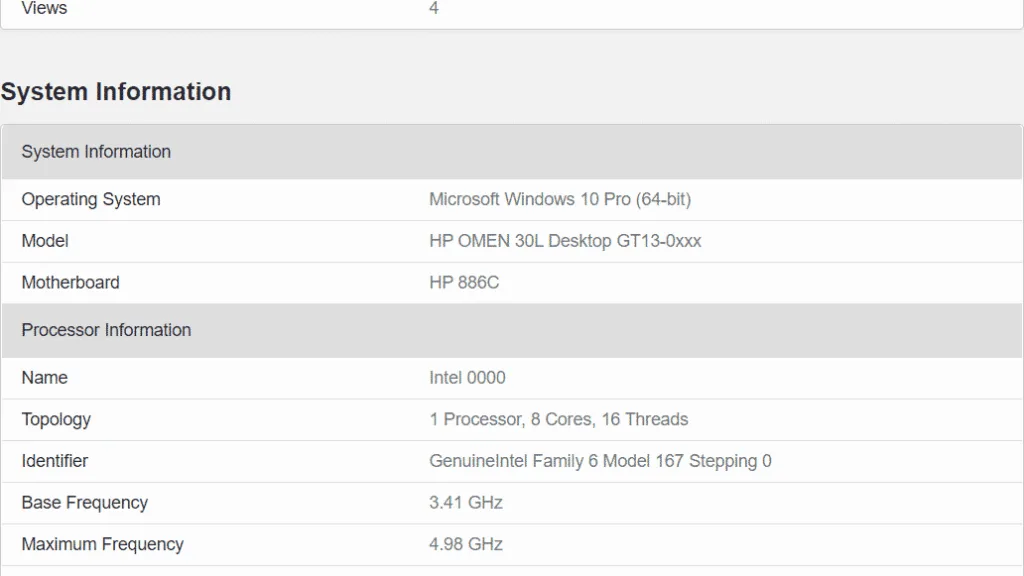
Task: Click the Views row label
Action: pyautogui.click(x=45, y=9)
